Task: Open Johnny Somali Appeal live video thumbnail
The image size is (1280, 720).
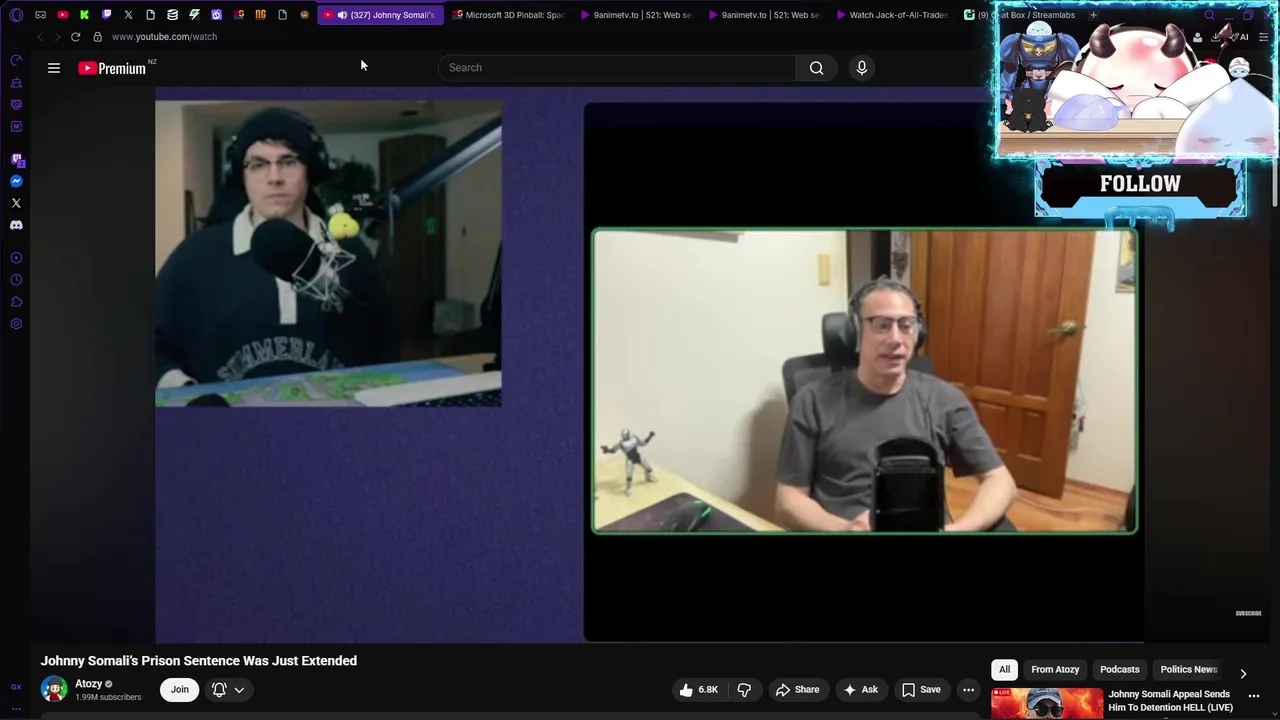Action: tap(1047, 704)
